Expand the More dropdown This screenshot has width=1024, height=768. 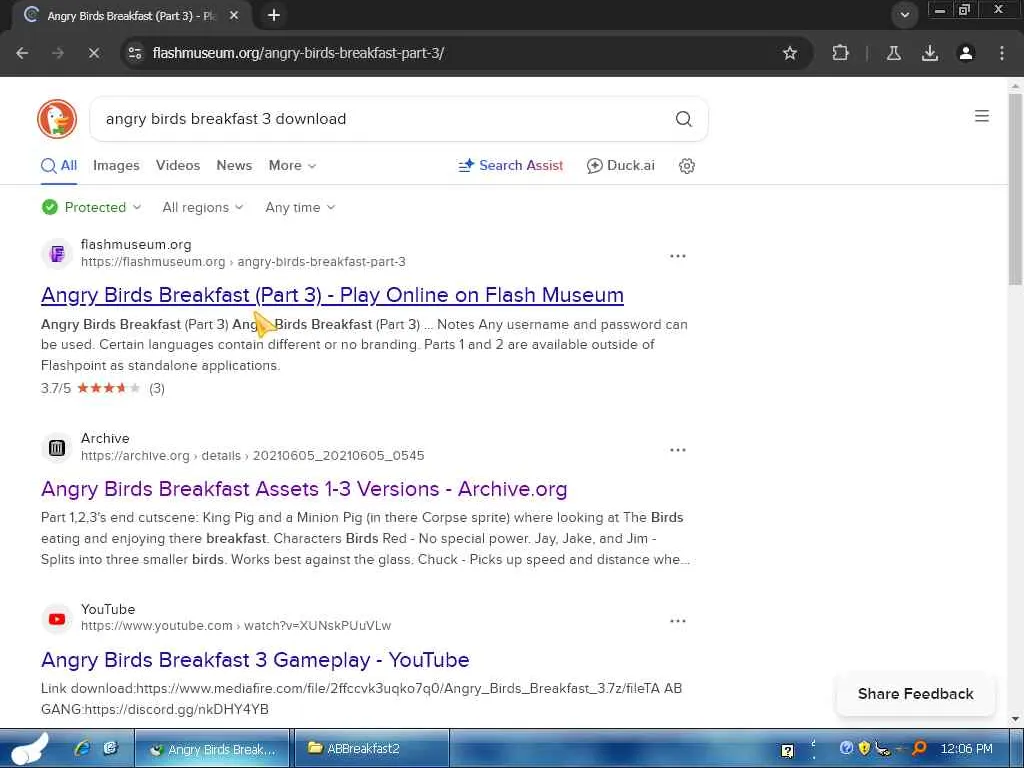(x=292, y=166)
